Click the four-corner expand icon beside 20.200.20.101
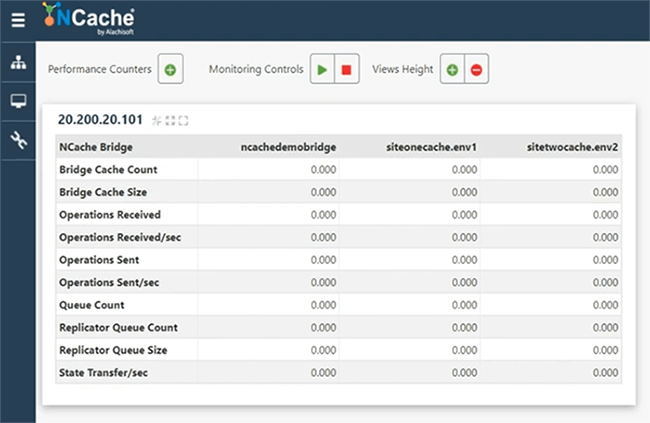The height and width of the screenshot is (423, 650). (x=170, y=121)
